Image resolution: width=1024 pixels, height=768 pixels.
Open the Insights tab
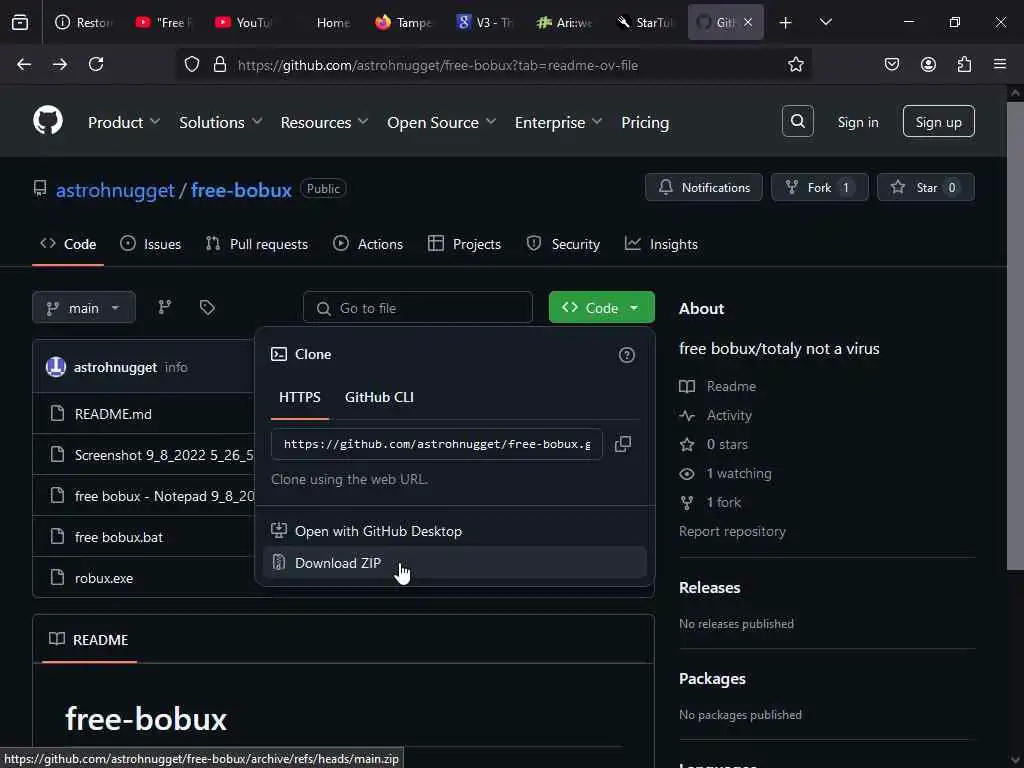point(662,244)
